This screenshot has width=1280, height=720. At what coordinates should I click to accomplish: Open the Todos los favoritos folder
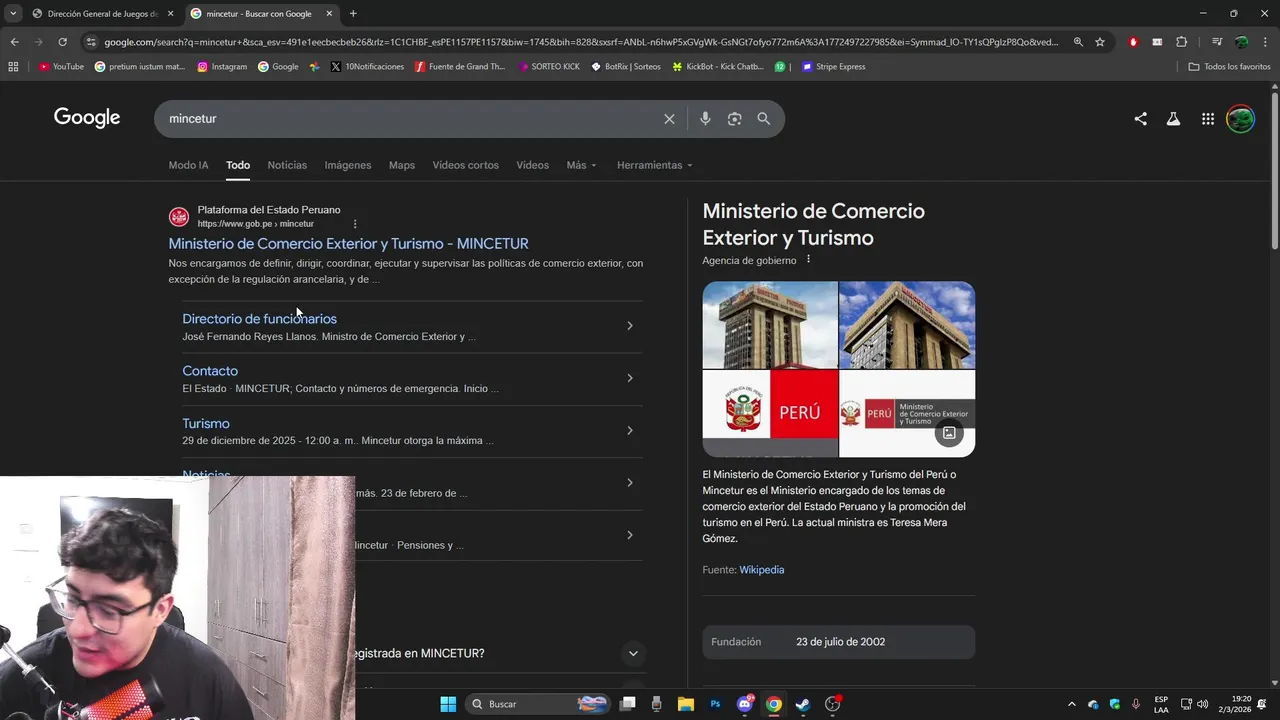point(1229,67)
